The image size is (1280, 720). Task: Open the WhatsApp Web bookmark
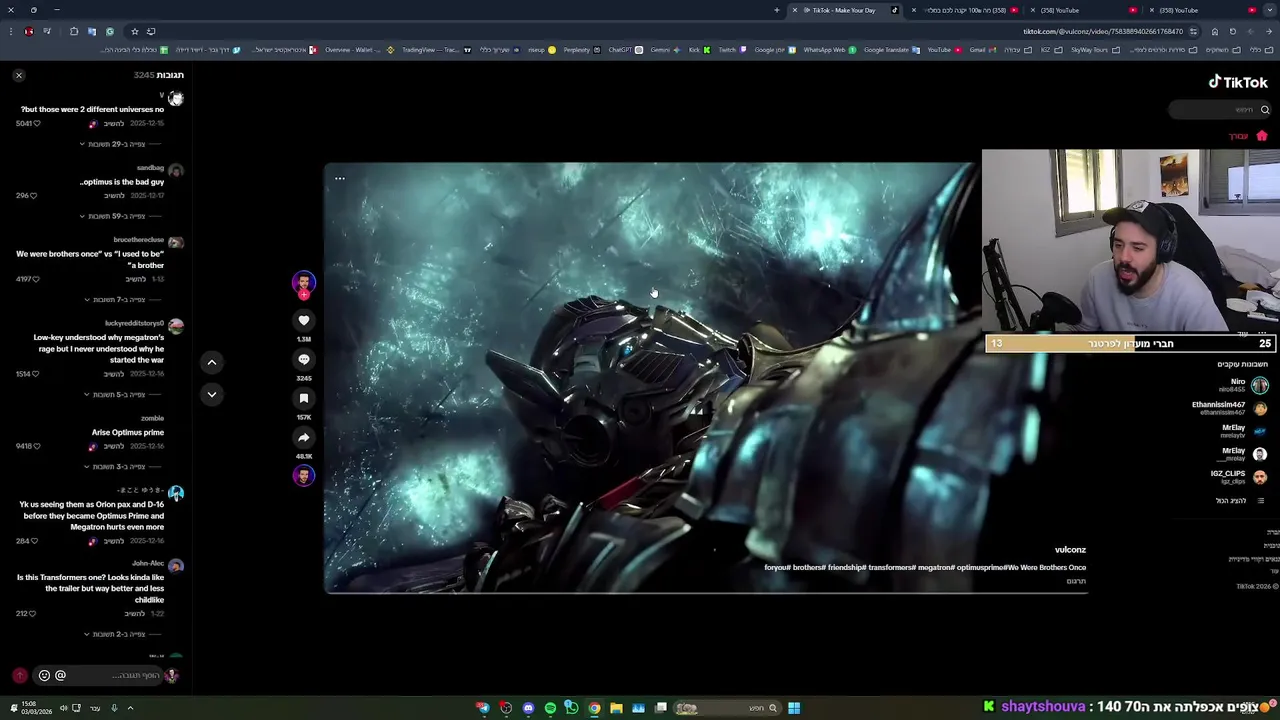pos(830,50)
